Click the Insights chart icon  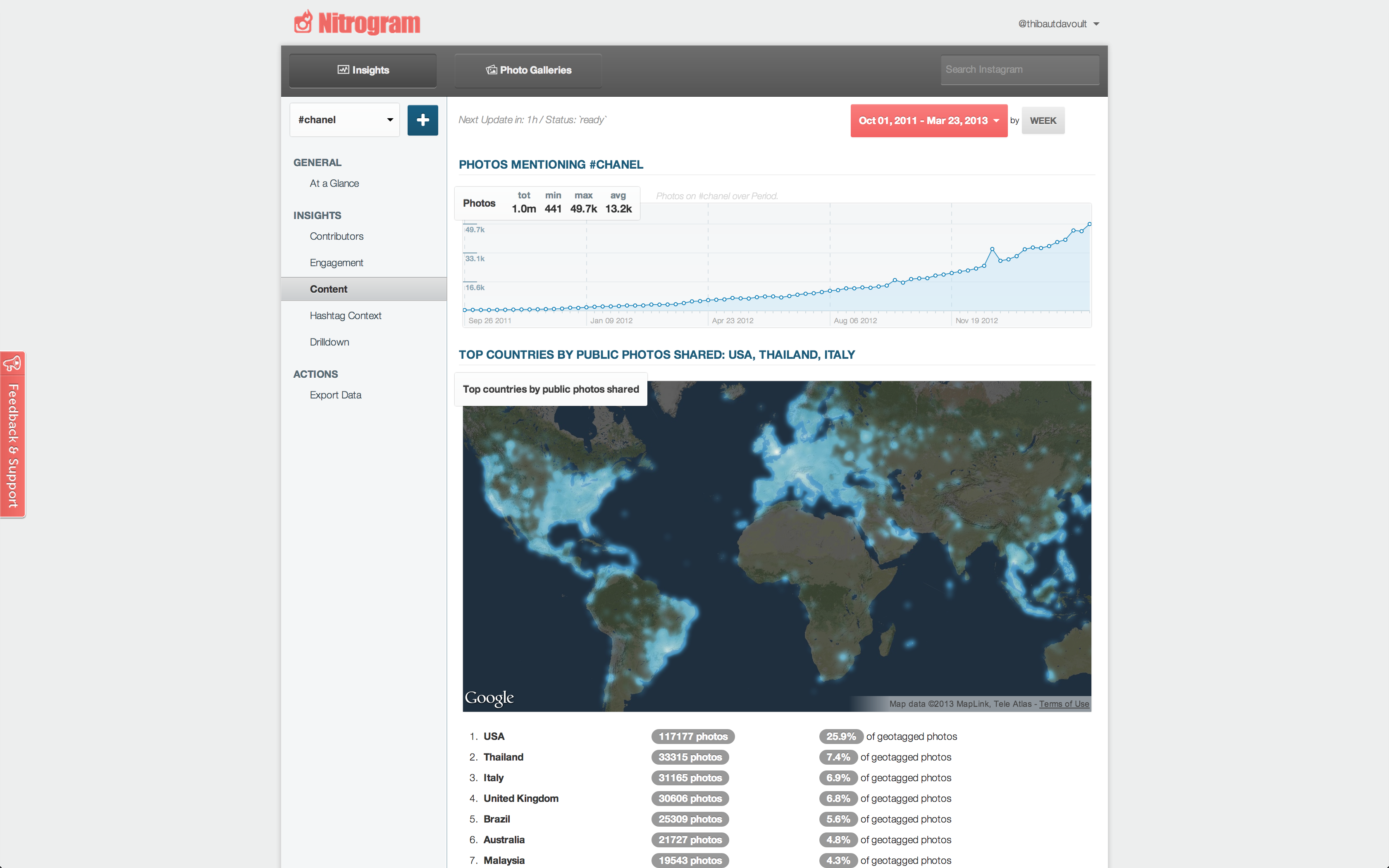343,69
